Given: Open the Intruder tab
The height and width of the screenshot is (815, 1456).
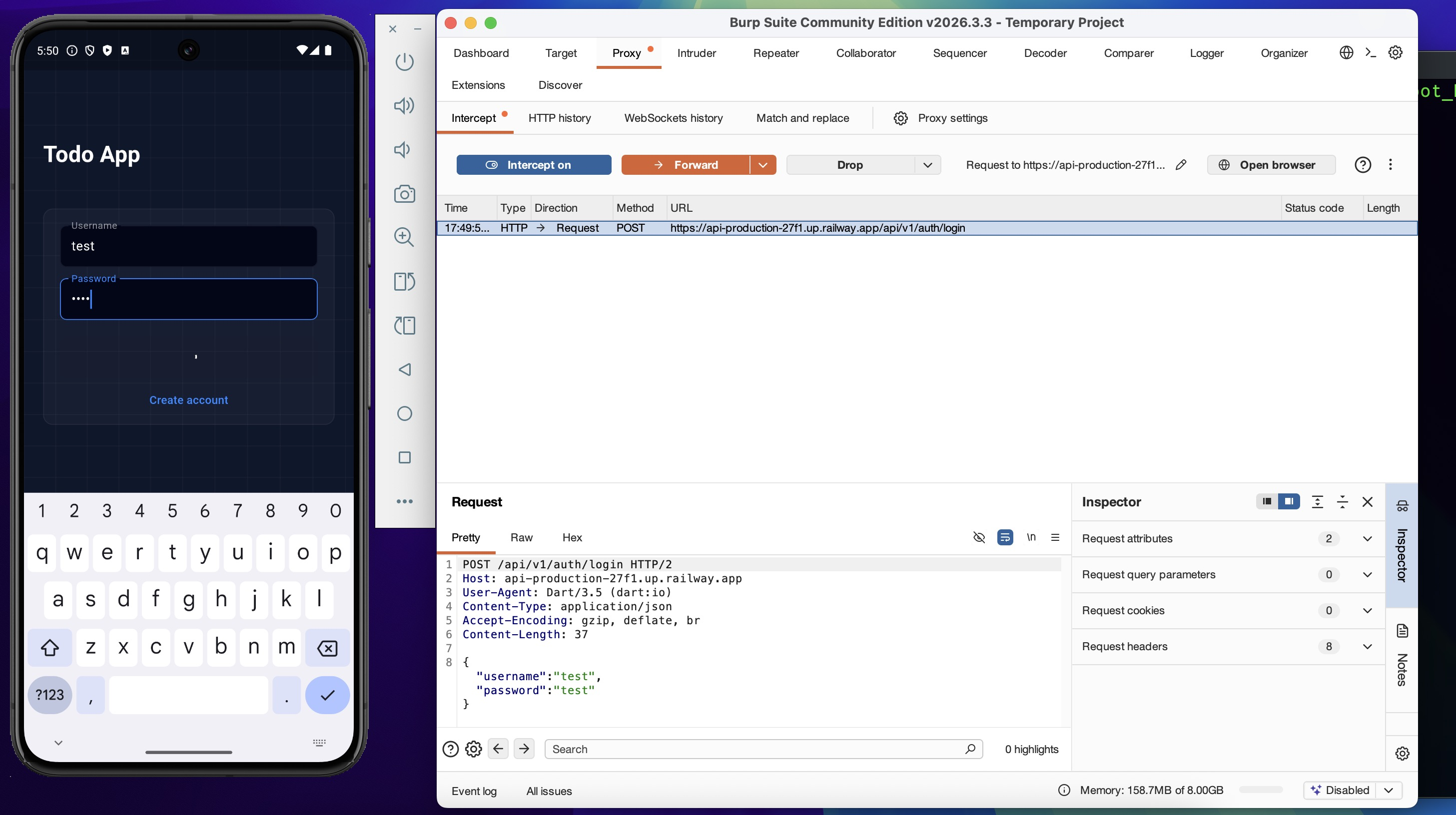Looking at the screenshot, I should (x=697, y=53).
